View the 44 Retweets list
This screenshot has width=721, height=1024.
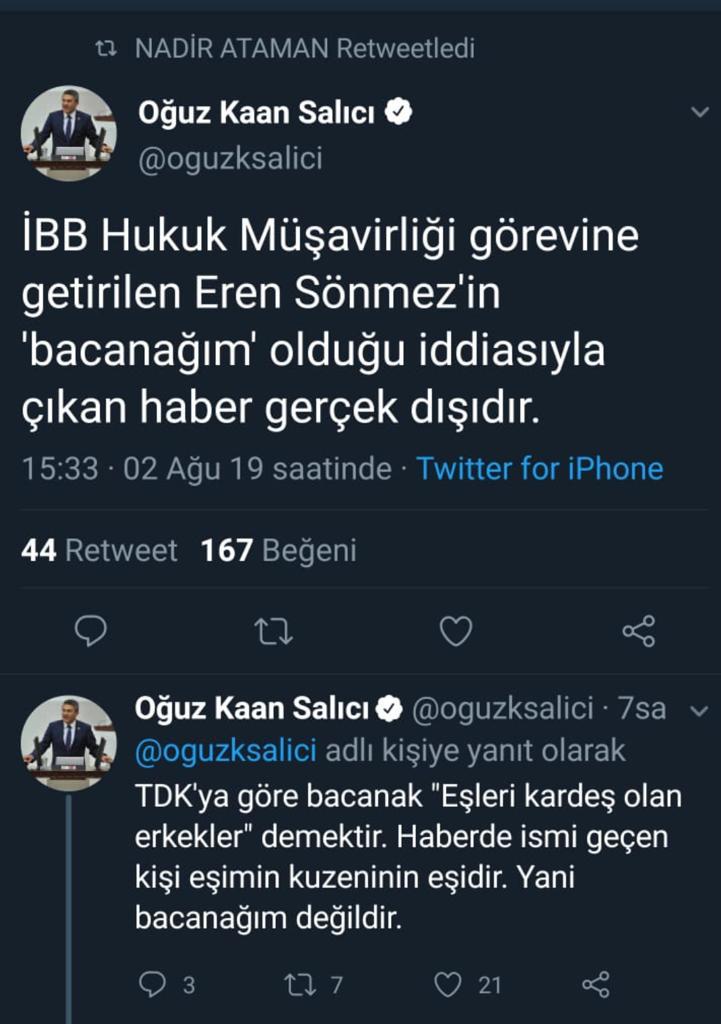point(99,550)
